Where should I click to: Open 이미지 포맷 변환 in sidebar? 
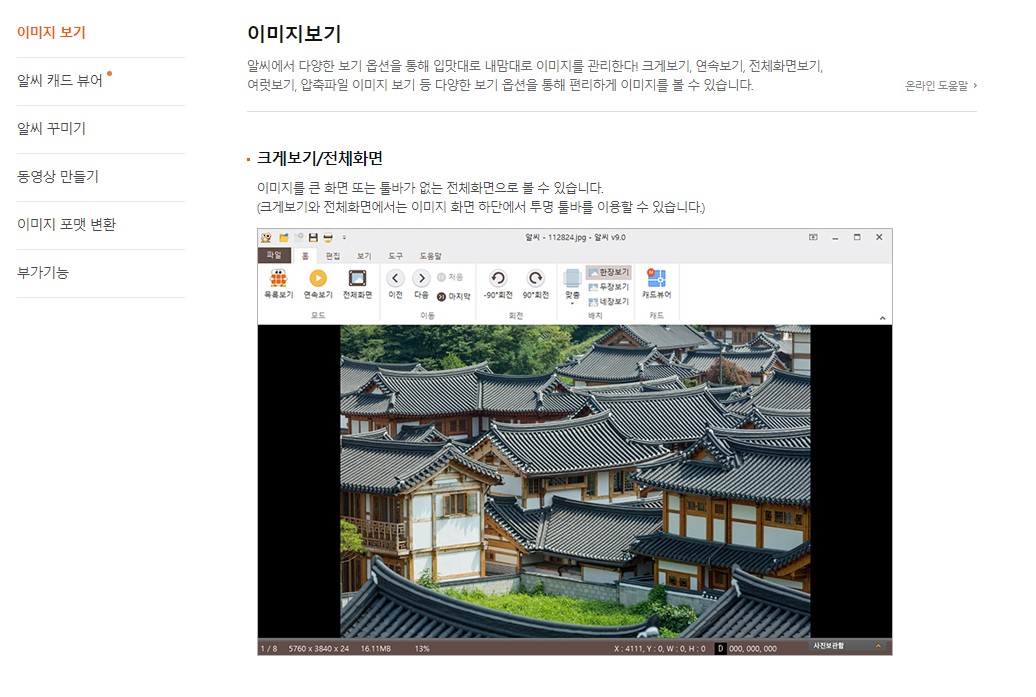[66, 225]
